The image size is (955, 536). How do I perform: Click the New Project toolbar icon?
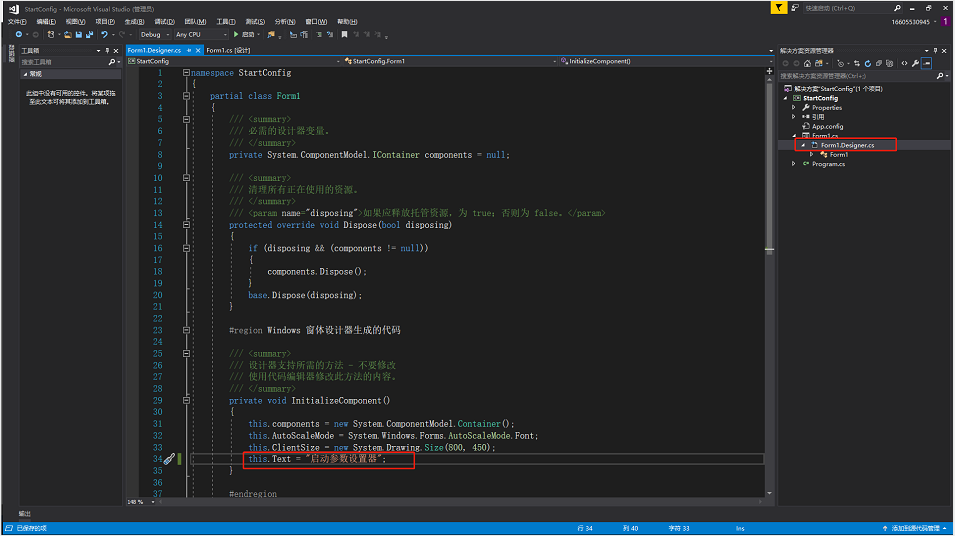coord(51,35)
